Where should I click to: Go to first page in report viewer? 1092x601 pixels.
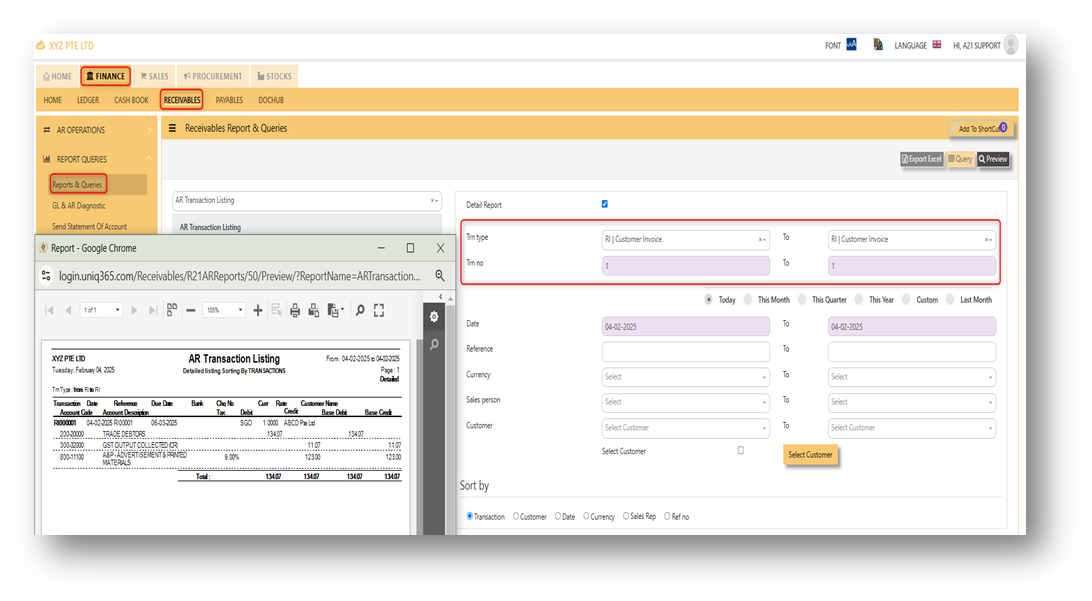click(49, 311)
